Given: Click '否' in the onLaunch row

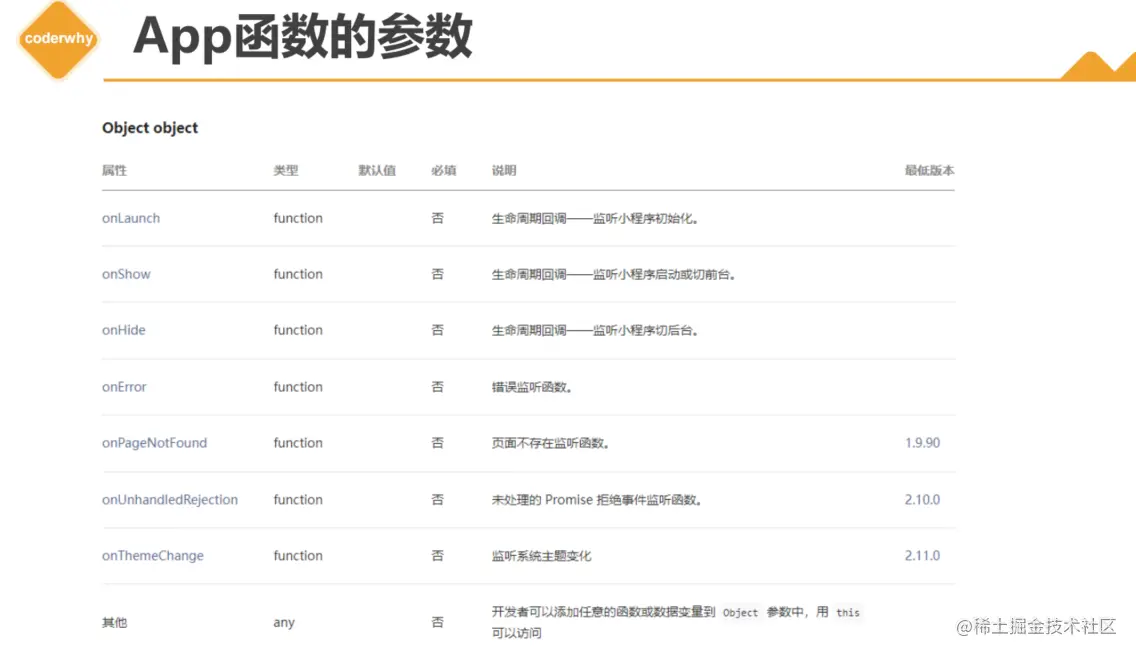Looking at the screenshot, I should (437, 218).
